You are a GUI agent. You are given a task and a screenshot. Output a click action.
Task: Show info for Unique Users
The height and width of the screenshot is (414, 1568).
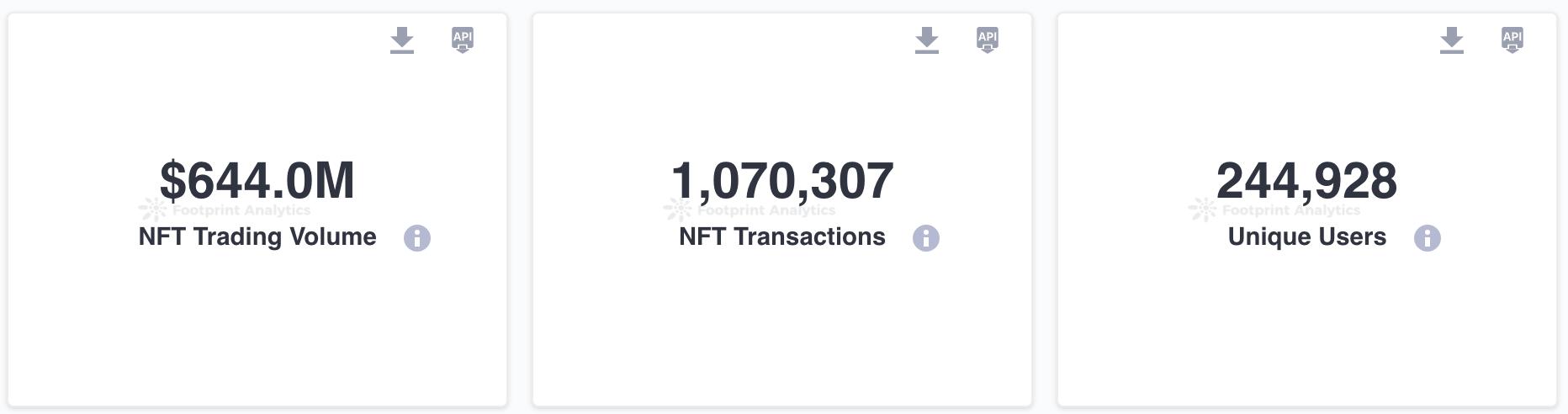click(x=1428, y=238)
